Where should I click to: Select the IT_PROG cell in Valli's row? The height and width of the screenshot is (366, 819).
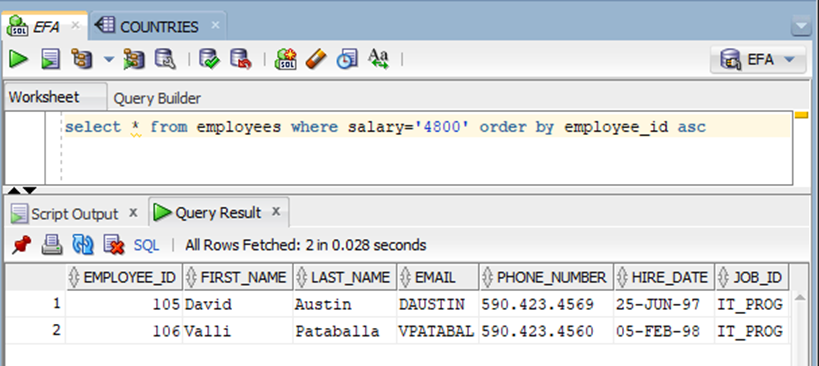click(x=752, y=330)
